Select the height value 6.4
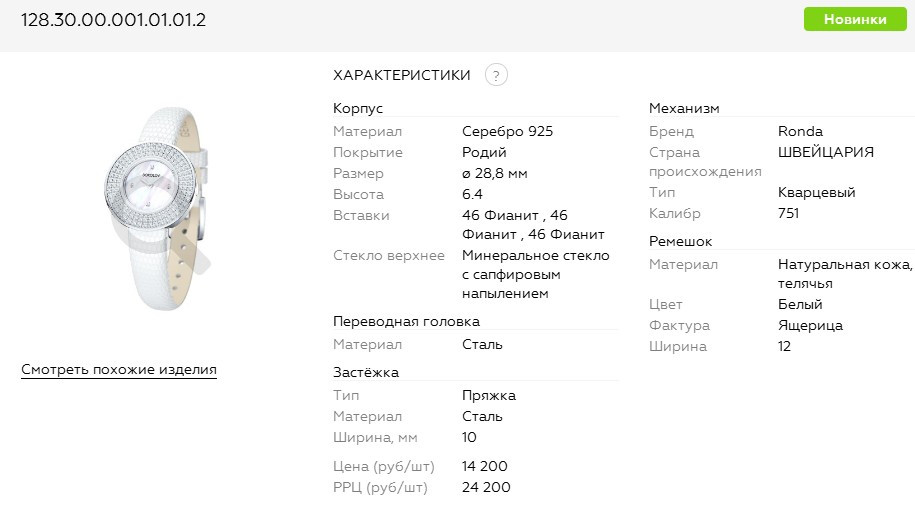The image size is (915, 511). 472,194
